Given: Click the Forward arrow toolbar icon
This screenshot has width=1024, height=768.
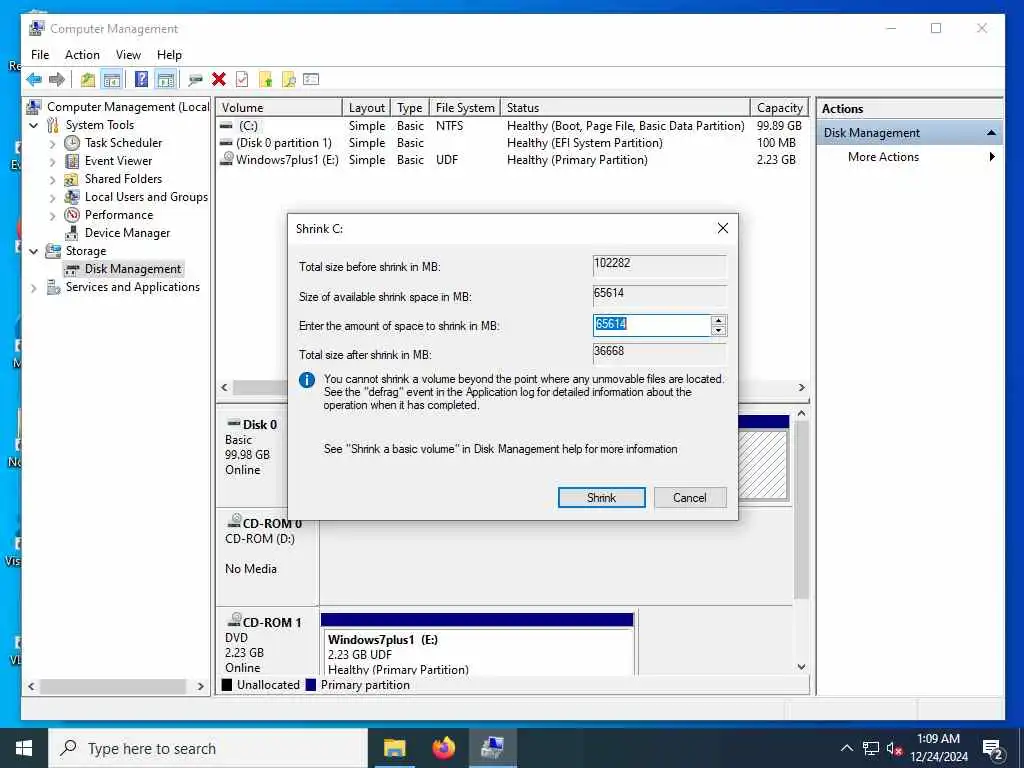Looking at the screenshot, I should click(x=57, y=80).
